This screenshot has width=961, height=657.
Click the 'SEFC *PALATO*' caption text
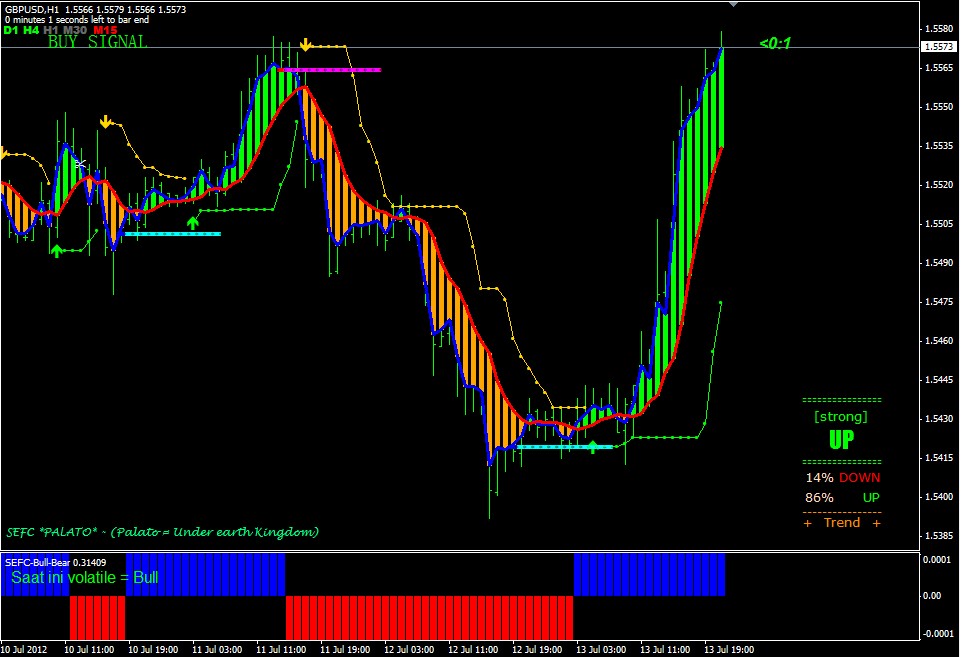point(162,531)
